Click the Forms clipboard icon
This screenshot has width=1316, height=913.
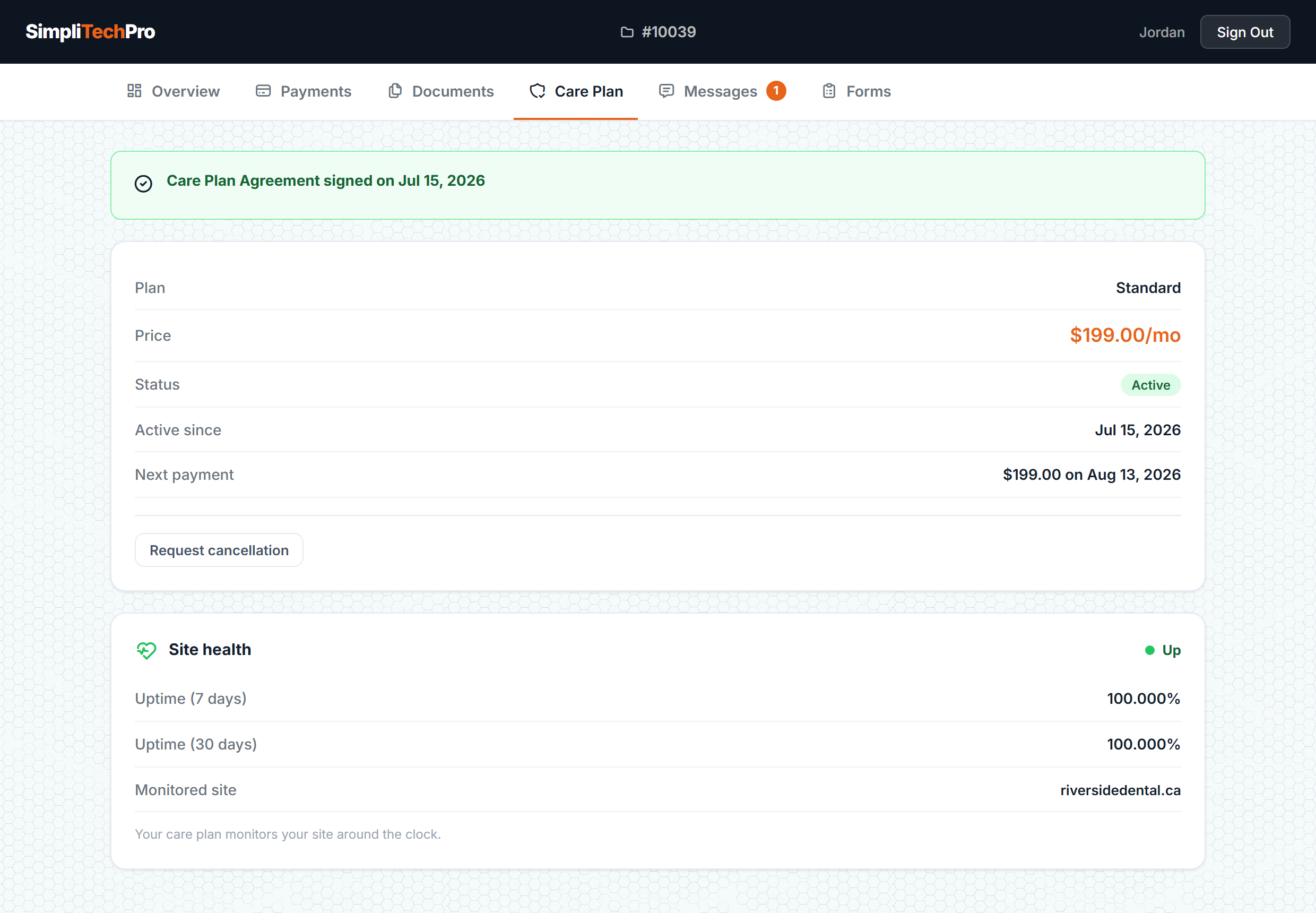pos(829,91)
